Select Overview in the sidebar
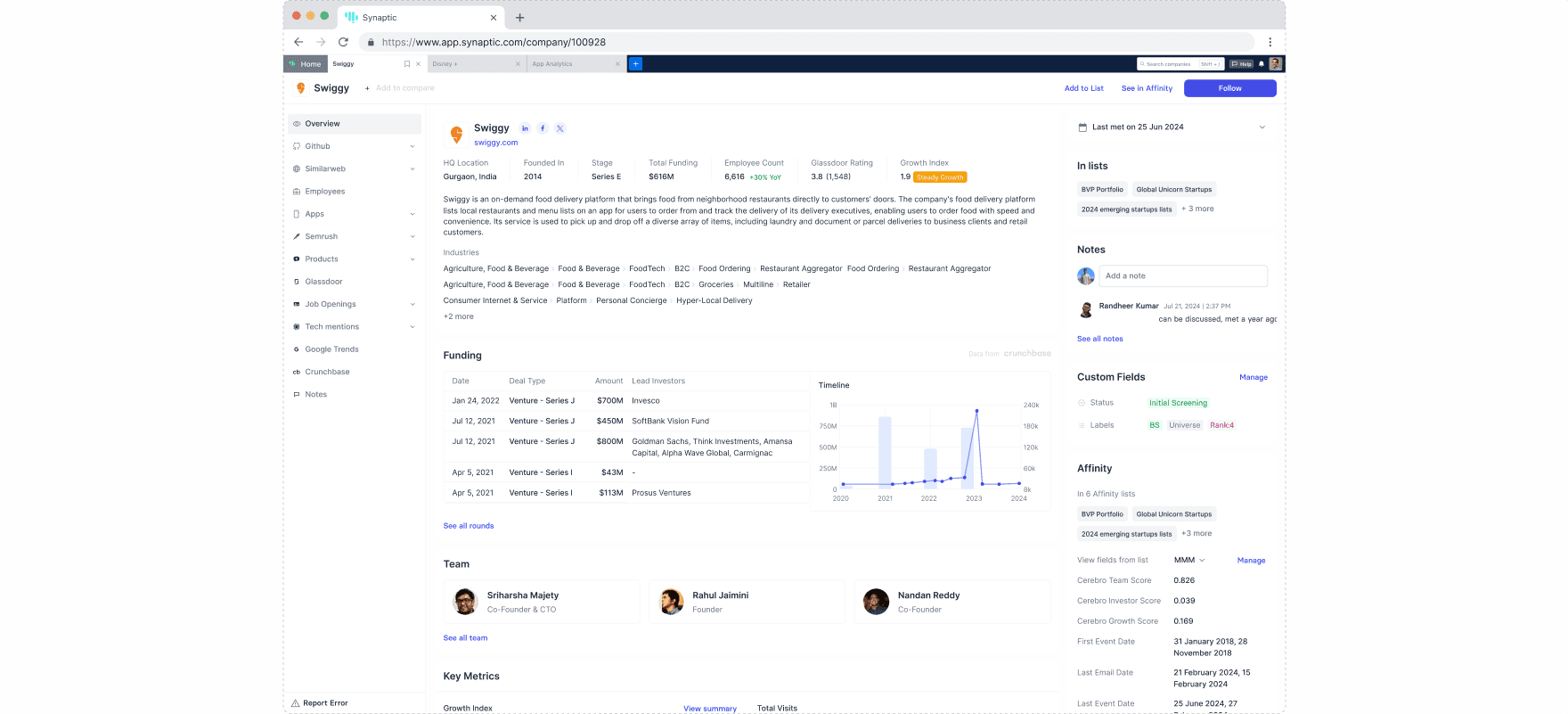 point(355,124)
